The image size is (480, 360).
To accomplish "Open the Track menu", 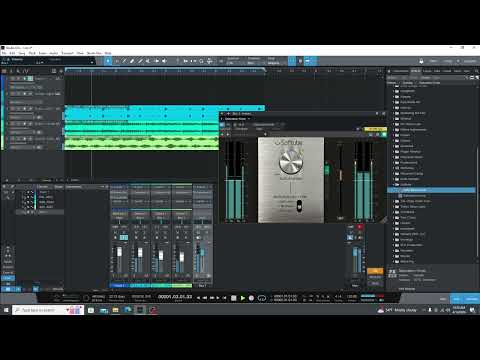I will pos(32,53).
